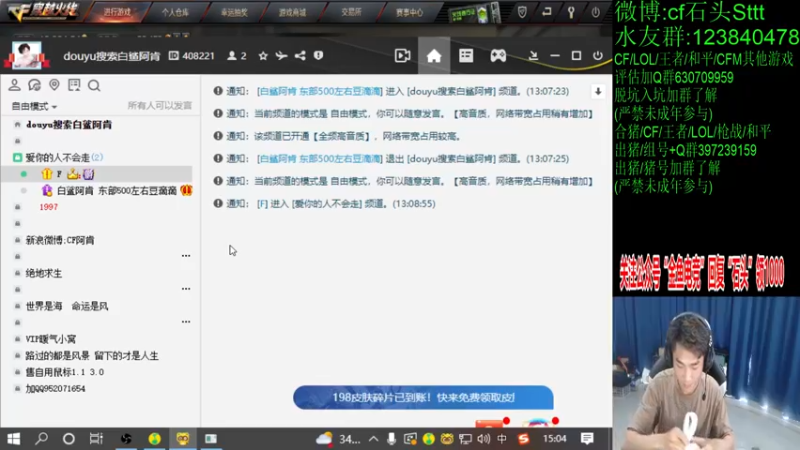The width and height of the screenshot is (800, 450).
Task: Collapse 爱你的人不会走 channel
Action: [x=17, y=157]
